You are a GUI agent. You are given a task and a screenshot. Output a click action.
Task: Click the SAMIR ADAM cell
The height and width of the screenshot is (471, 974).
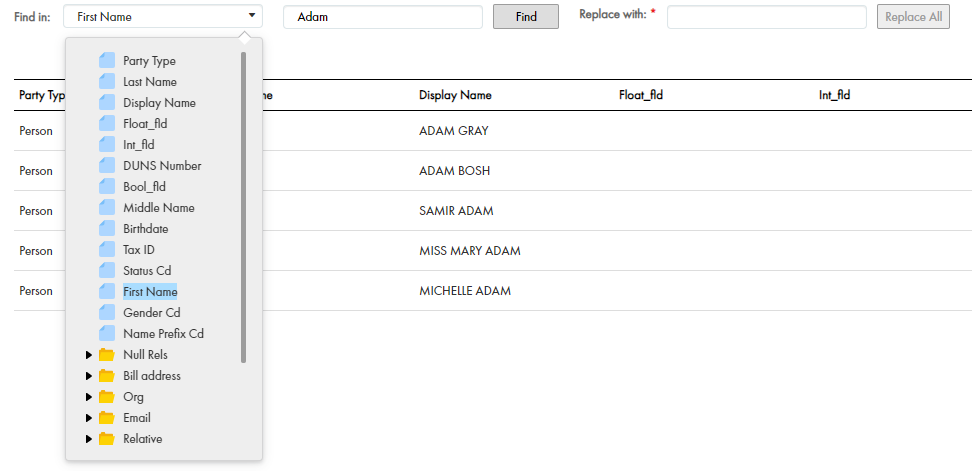click(x=456, y=211)
